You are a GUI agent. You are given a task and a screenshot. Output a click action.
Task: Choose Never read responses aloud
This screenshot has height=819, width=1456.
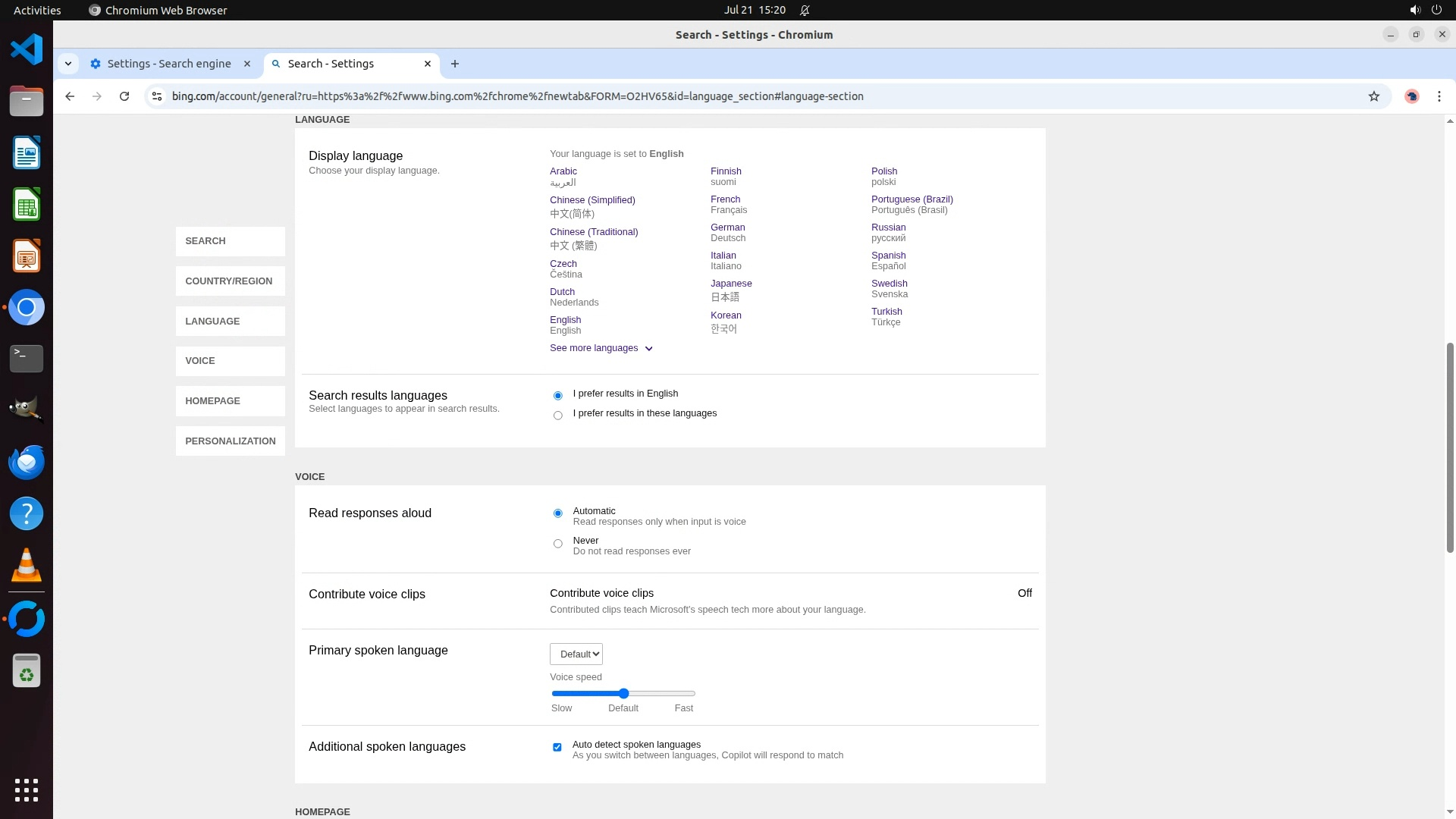tap(558, 544)
